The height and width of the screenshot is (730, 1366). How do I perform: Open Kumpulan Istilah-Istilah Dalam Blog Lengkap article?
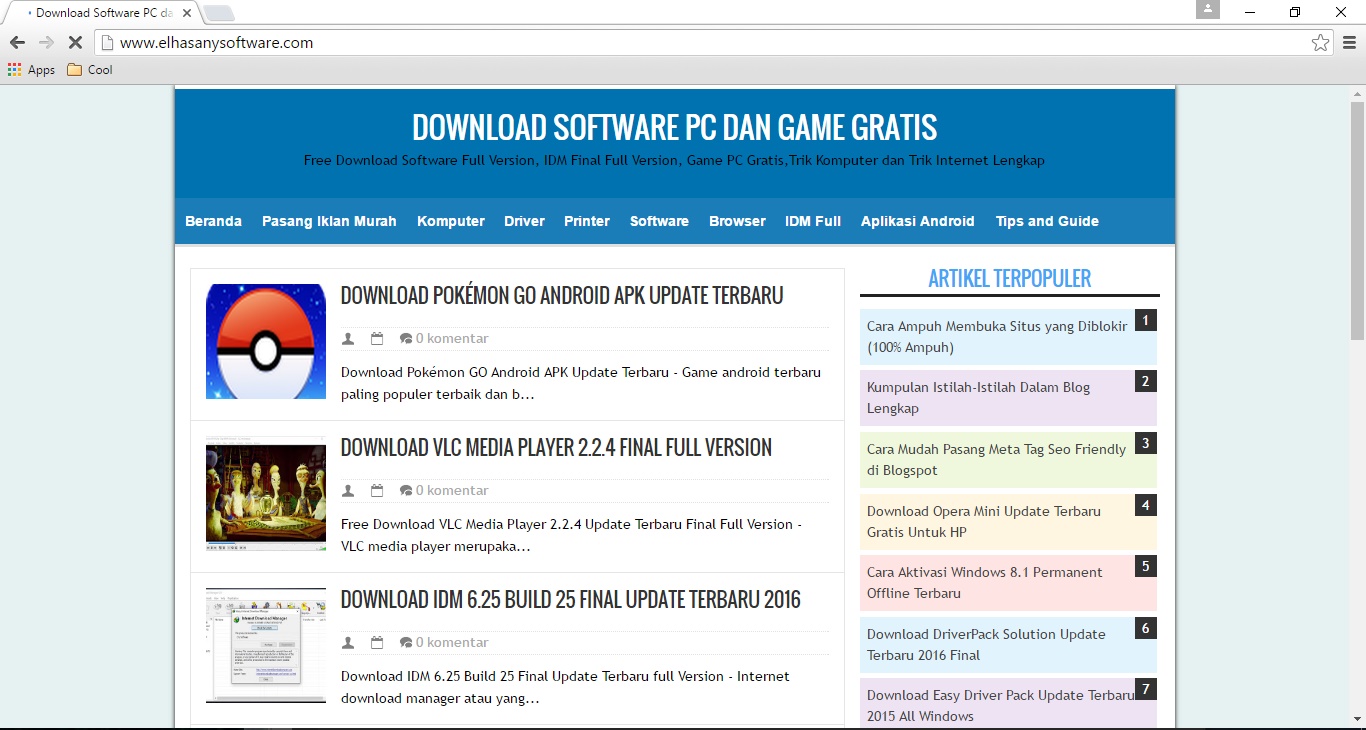978,398
